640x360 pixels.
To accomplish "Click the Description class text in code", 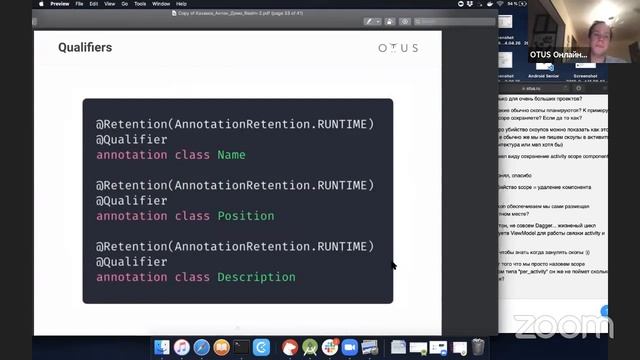I will point(256,277).
